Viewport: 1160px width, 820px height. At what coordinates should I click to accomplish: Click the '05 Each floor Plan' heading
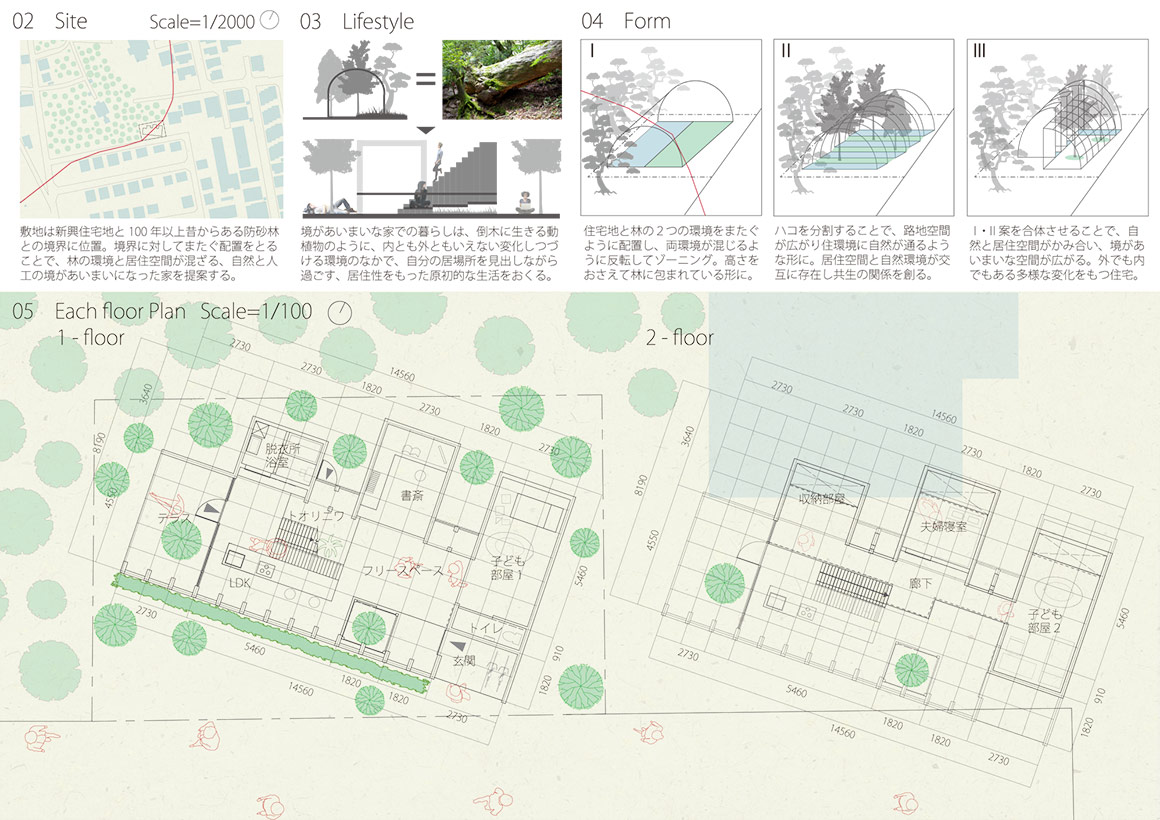click(x=99, y=312)
